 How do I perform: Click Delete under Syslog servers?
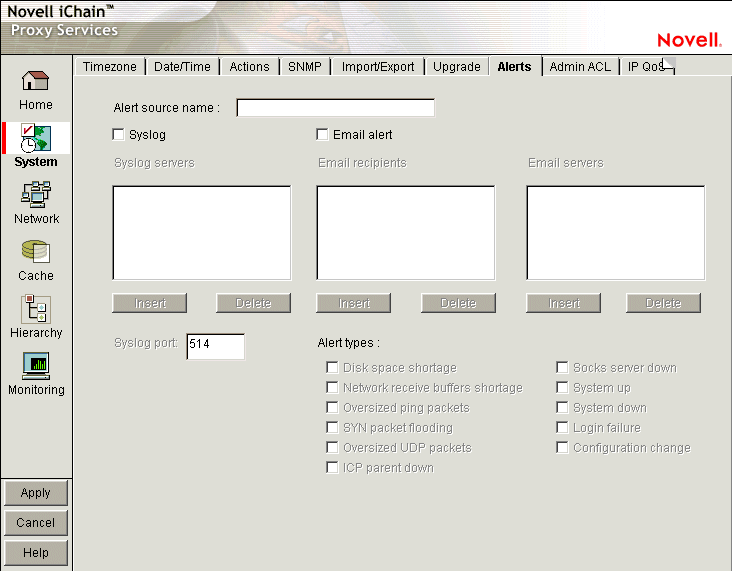pos(253,303)
